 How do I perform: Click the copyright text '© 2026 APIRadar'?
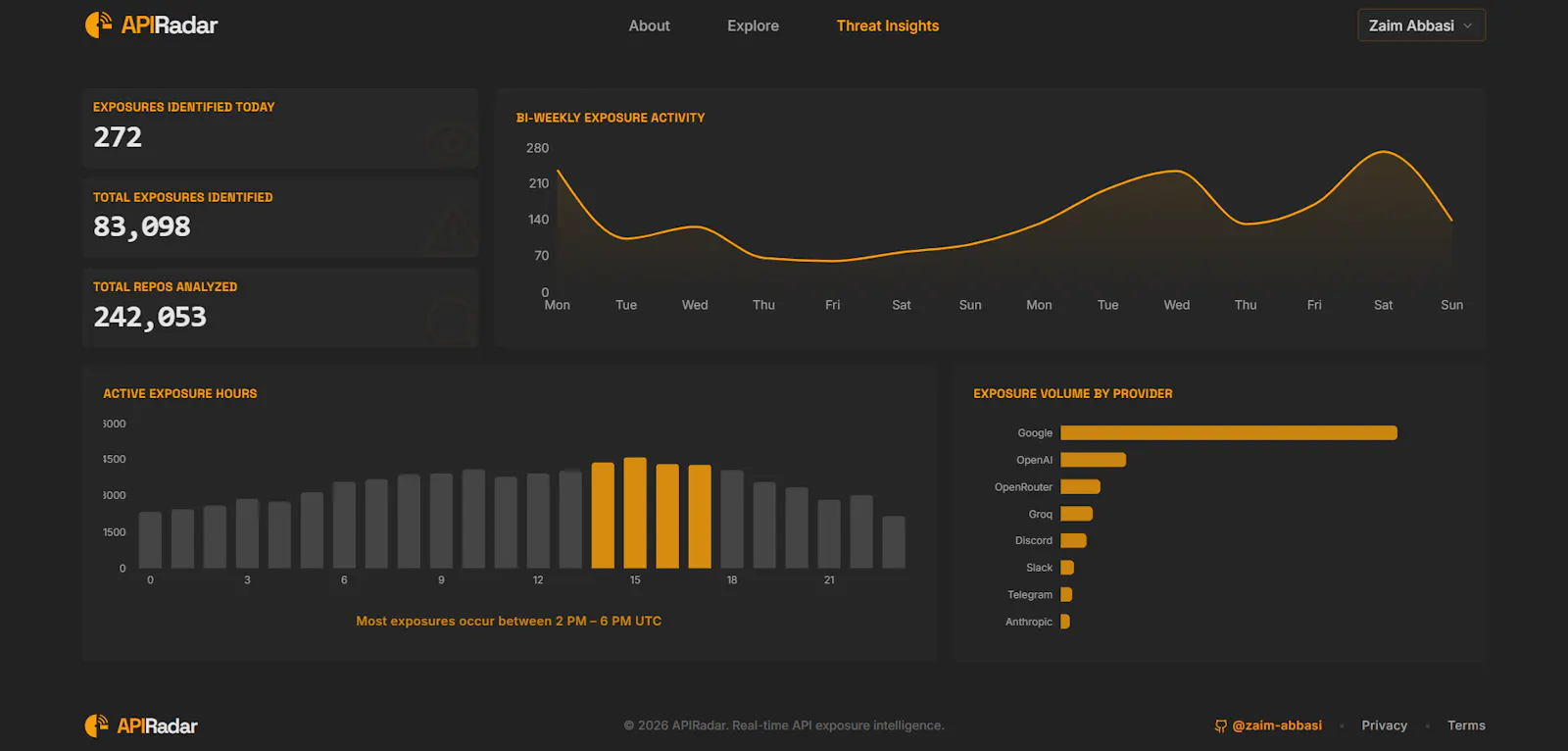(x=675, y=726)
